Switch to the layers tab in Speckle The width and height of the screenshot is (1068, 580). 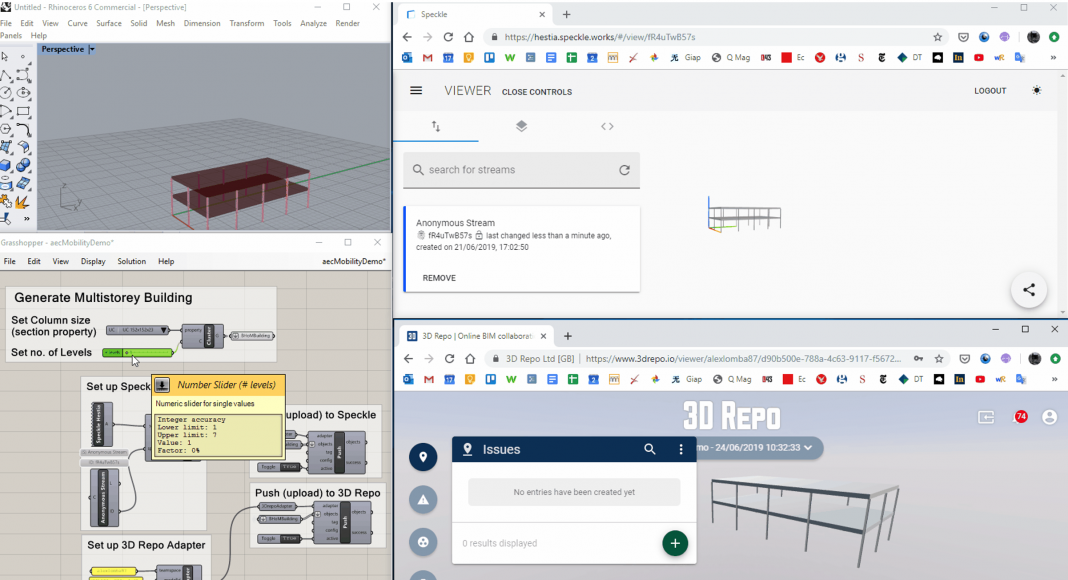point(521,127)
